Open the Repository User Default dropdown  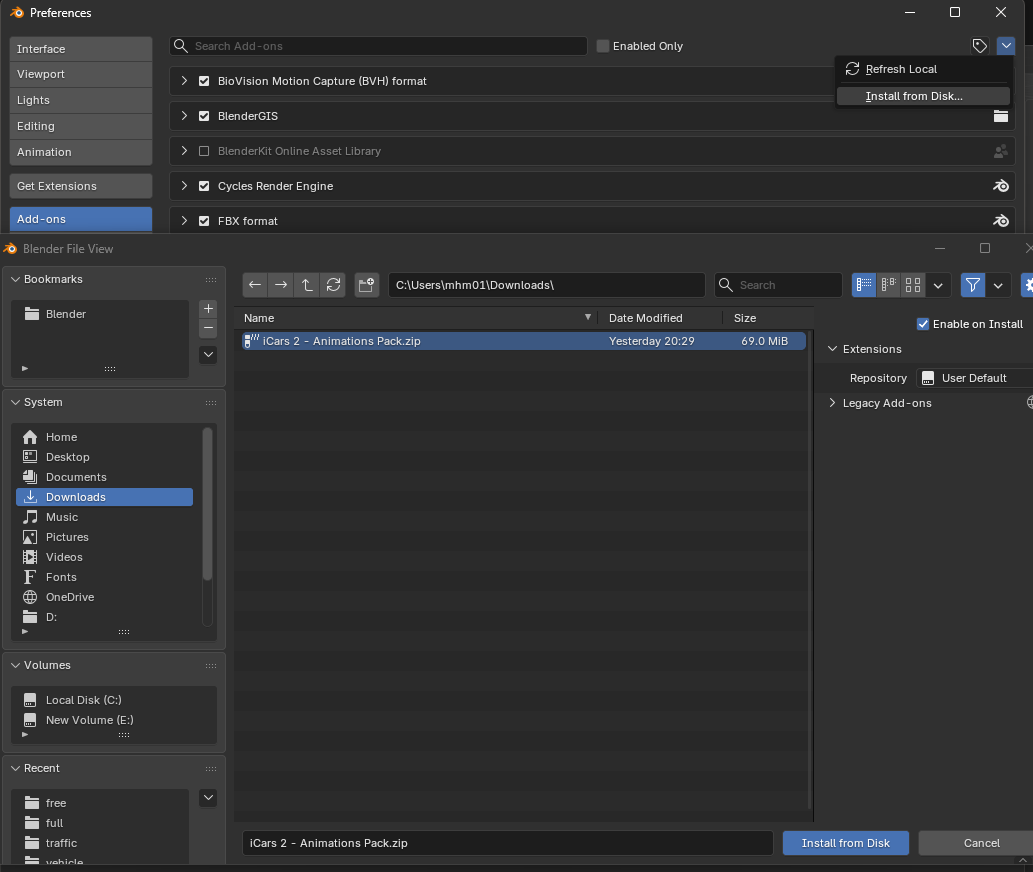point(974,378)
